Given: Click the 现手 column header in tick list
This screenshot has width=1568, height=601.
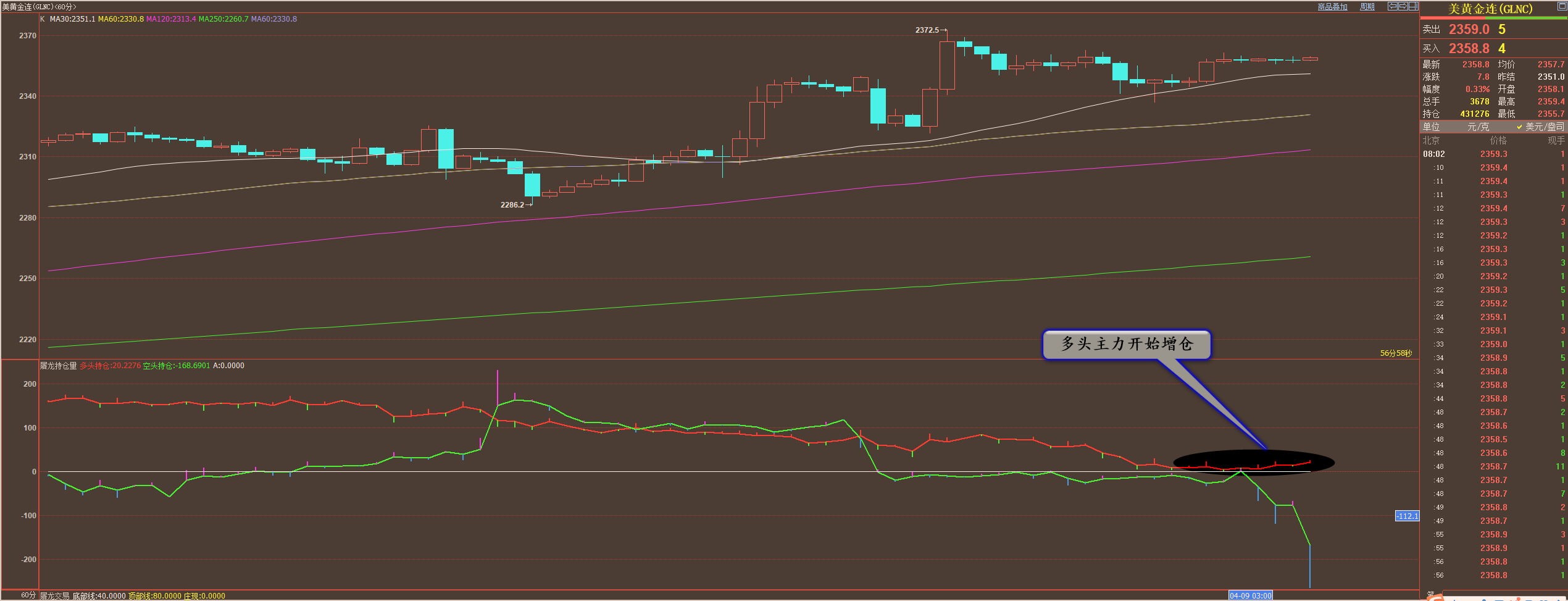Looking at the screenshot, I should 1556,140.
